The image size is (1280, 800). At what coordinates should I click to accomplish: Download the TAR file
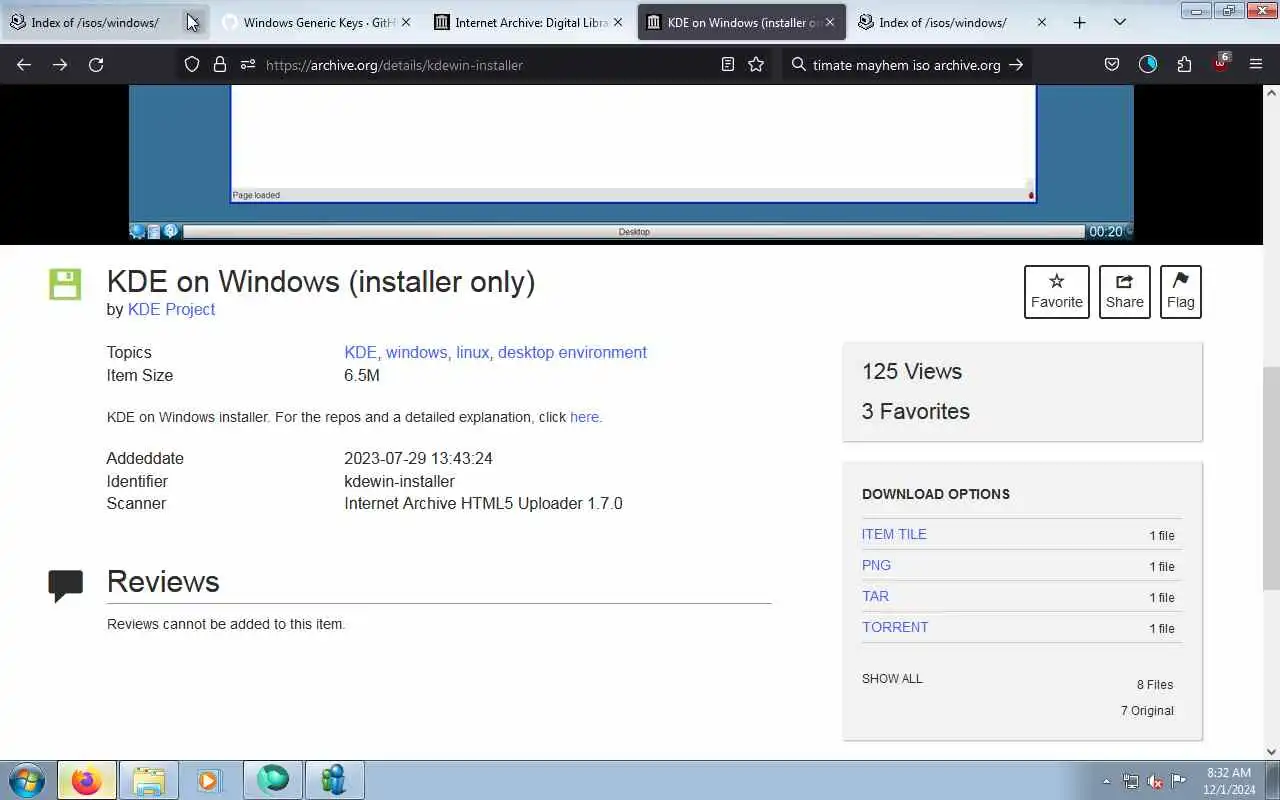[875, 596]
